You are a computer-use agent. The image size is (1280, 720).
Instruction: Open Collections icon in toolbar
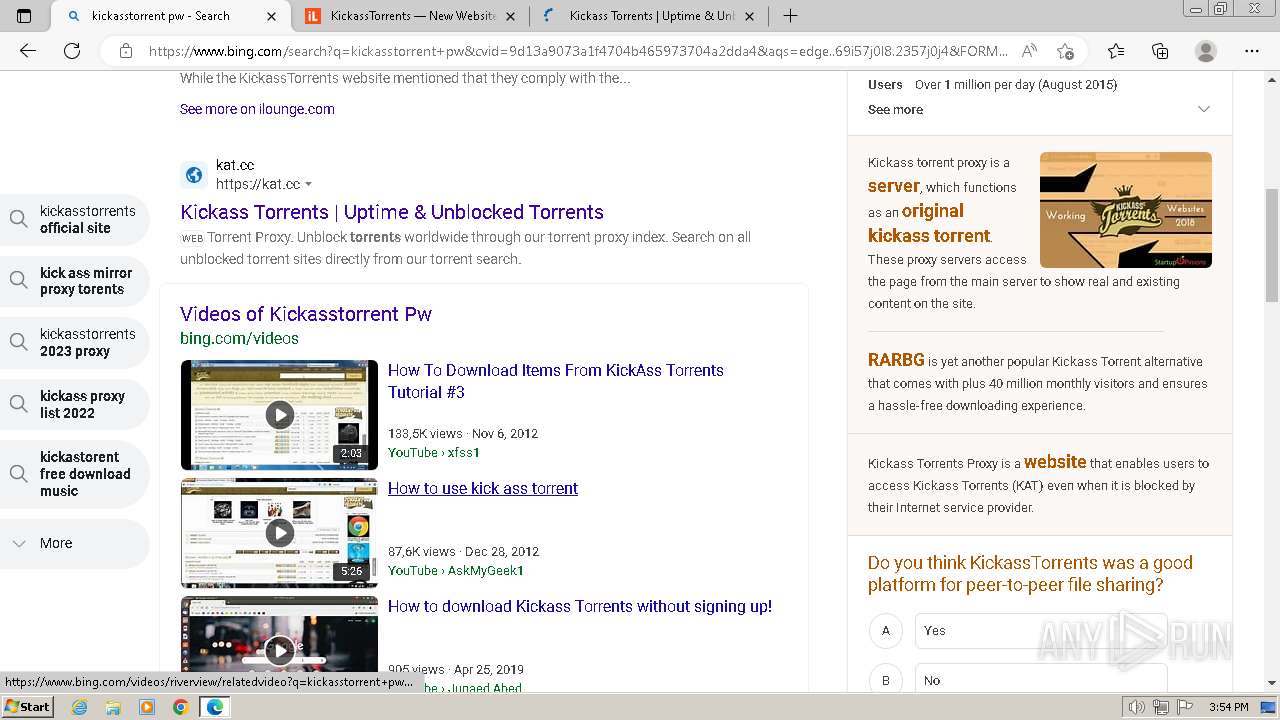tap(1160, 51)
